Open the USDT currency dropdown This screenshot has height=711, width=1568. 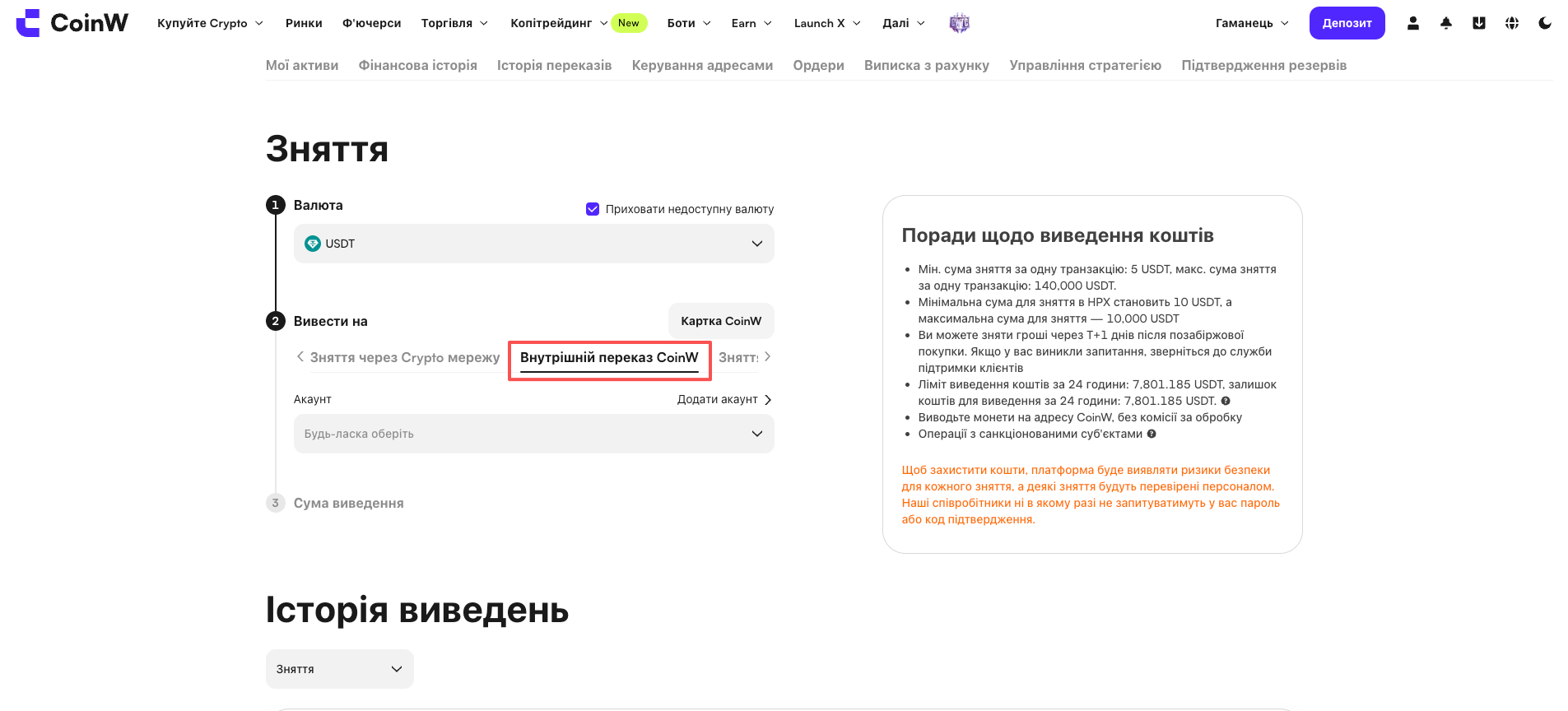pyautogui.click(x=534, y=244)
